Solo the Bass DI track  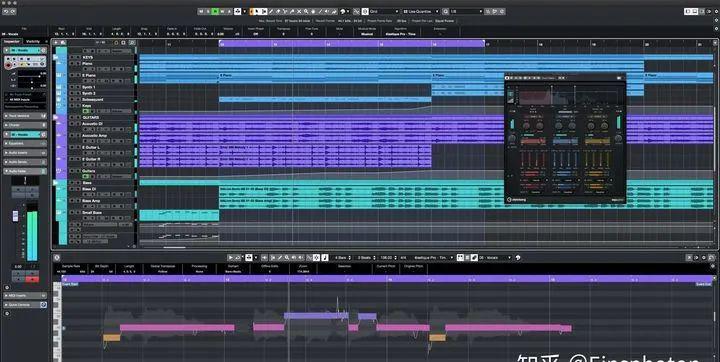[x=78, y=189]
